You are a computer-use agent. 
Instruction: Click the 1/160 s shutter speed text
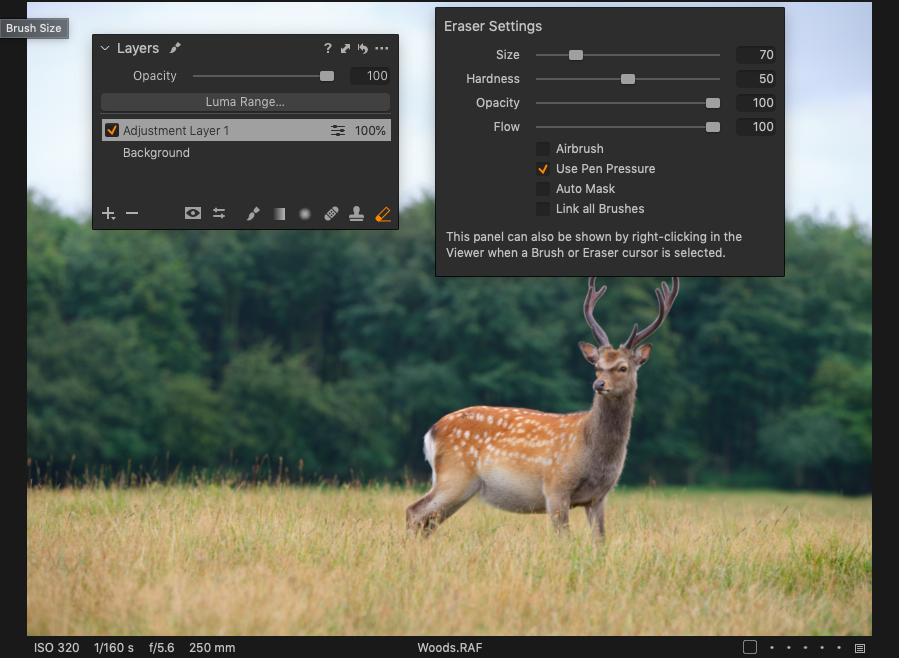click(x=114, y=648)
